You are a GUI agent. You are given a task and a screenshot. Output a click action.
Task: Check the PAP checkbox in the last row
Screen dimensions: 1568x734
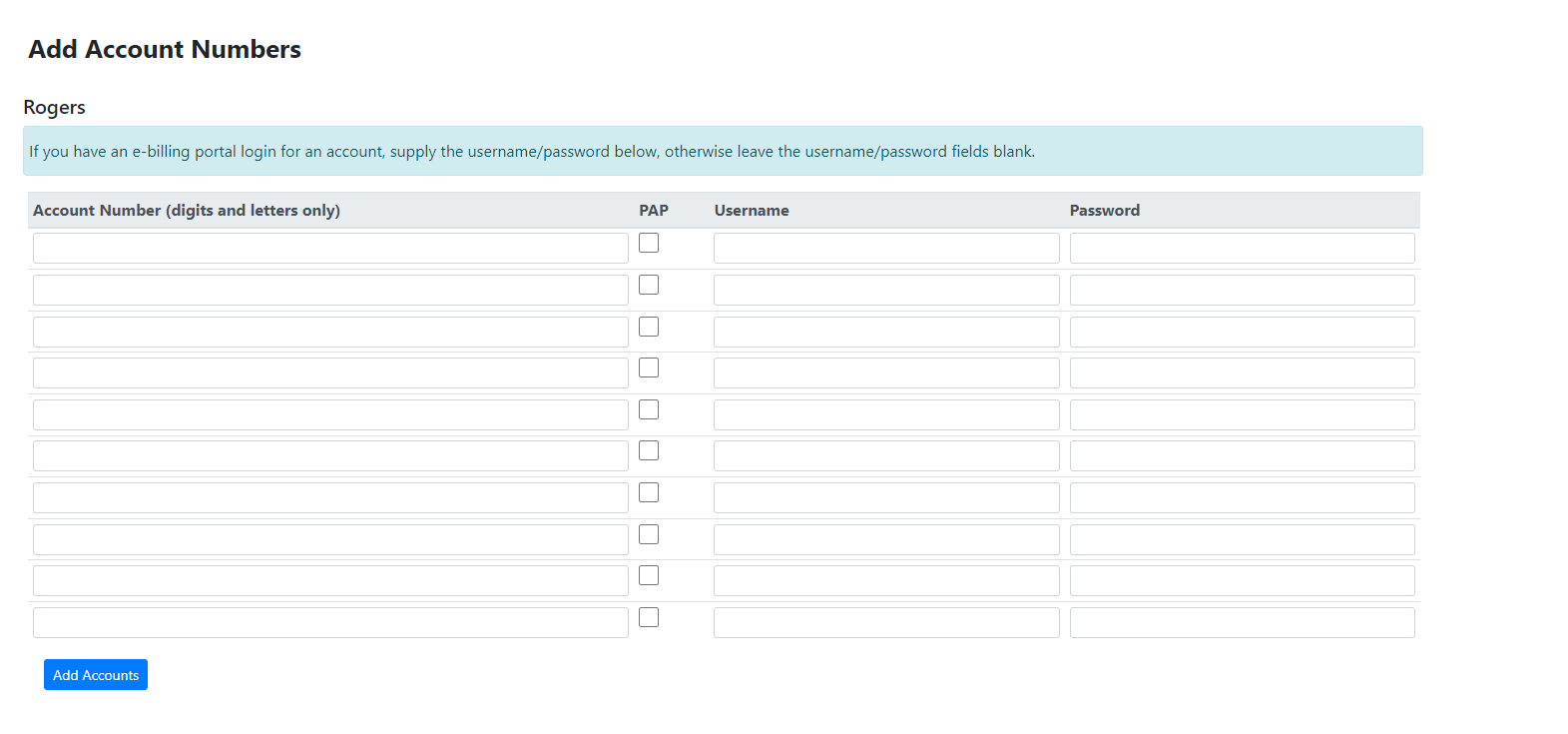(649, 617)
